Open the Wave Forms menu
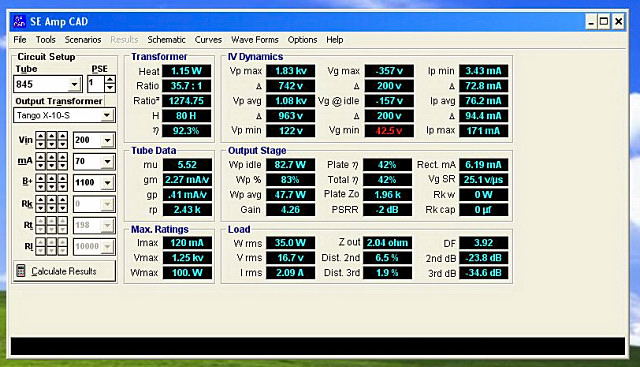The image size is (640, 367). coord(255,40)
